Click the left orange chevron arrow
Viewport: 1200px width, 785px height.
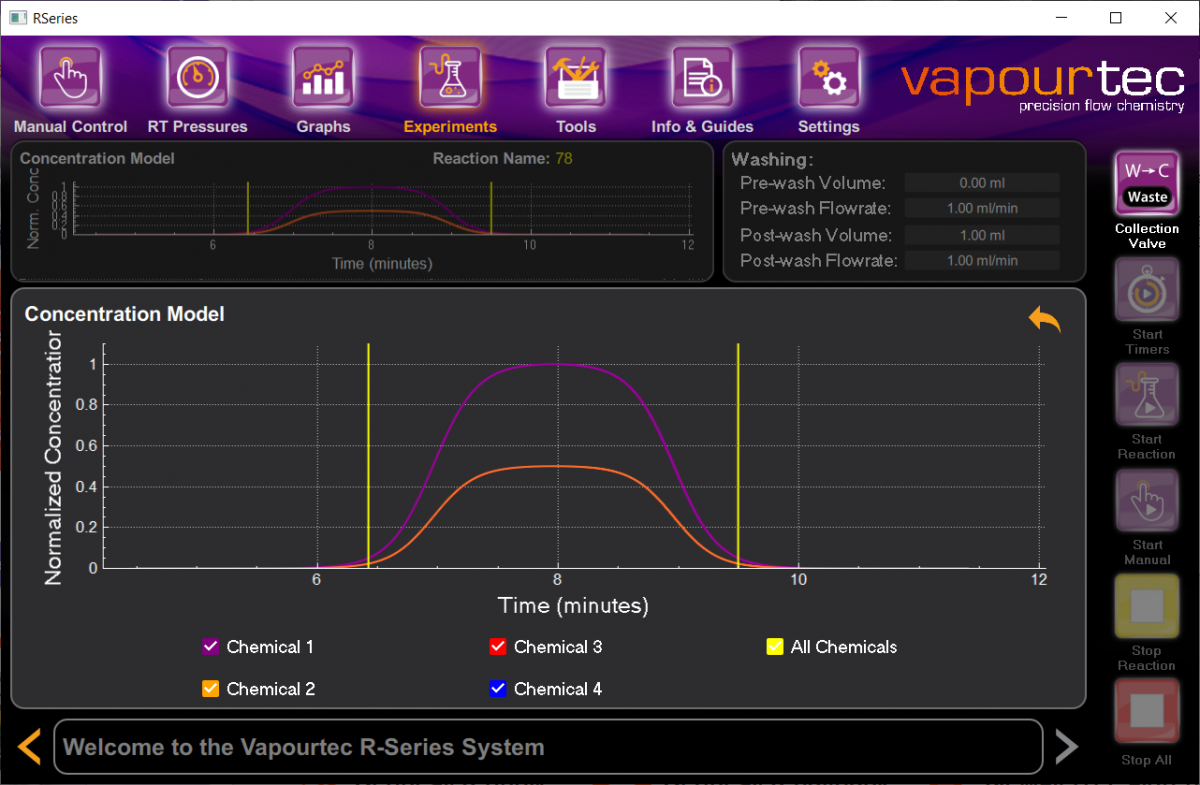point(28,746)
